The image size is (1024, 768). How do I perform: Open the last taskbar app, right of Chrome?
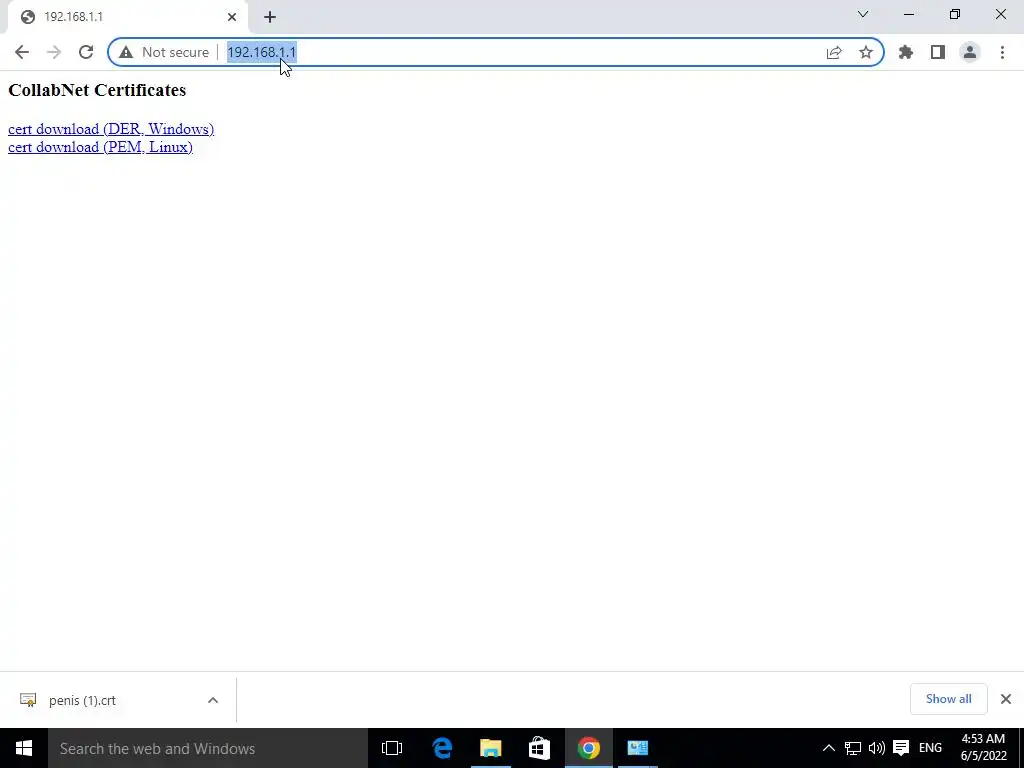point(637,748)
